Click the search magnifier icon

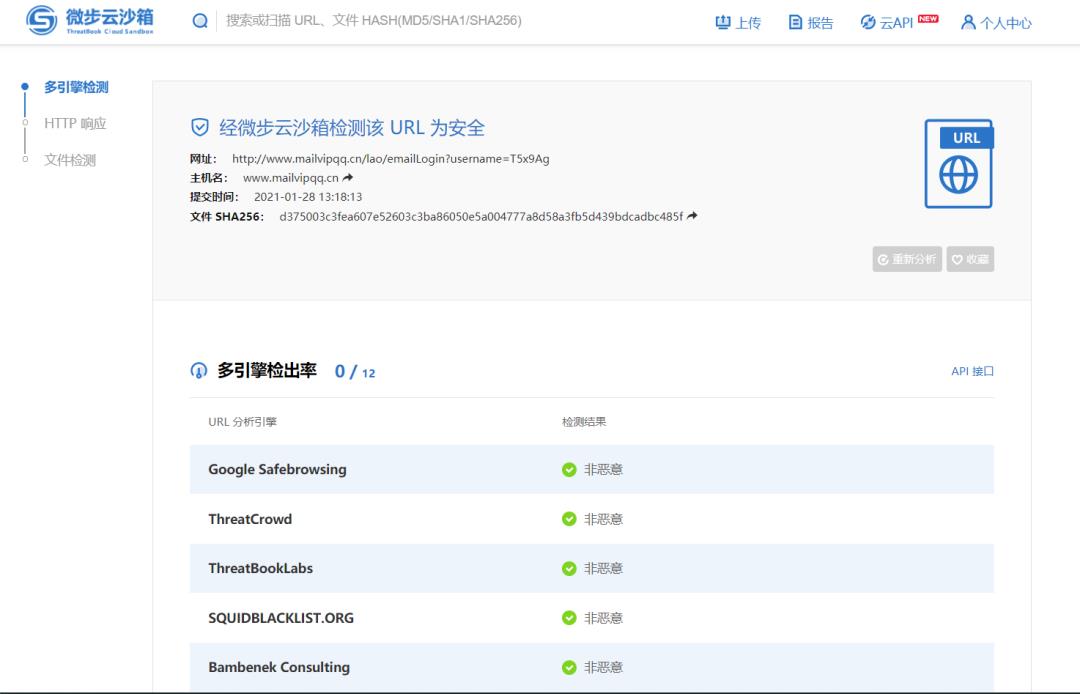pyautogui.click(x=200, y=21)
